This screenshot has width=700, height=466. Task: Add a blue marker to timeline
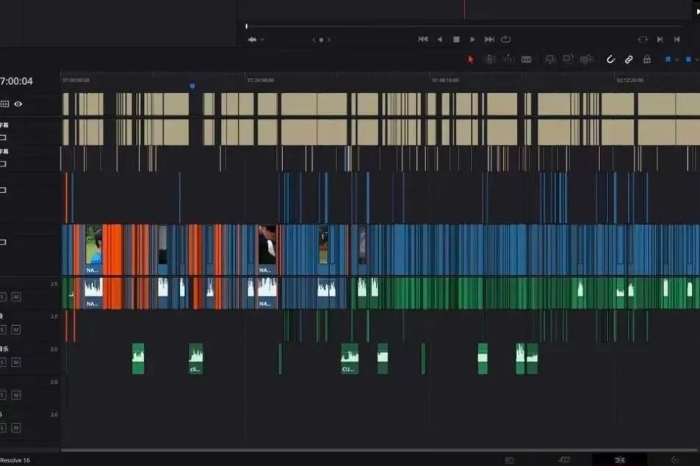click(x=688, y=59)
